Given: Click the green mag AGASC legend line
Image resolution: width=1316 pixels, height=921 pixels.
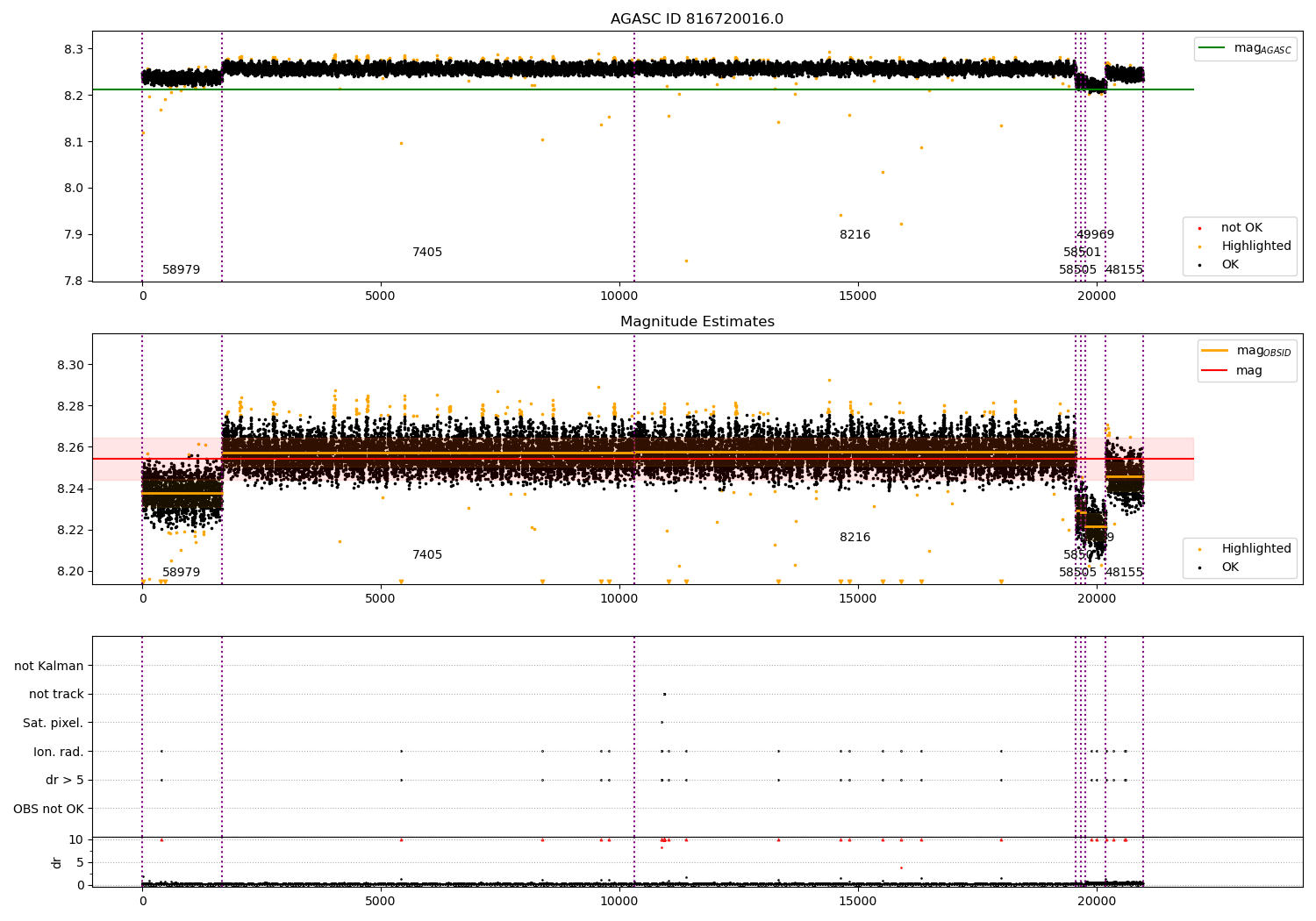Looking at the screenshot, I should (x=1212, y=48).
